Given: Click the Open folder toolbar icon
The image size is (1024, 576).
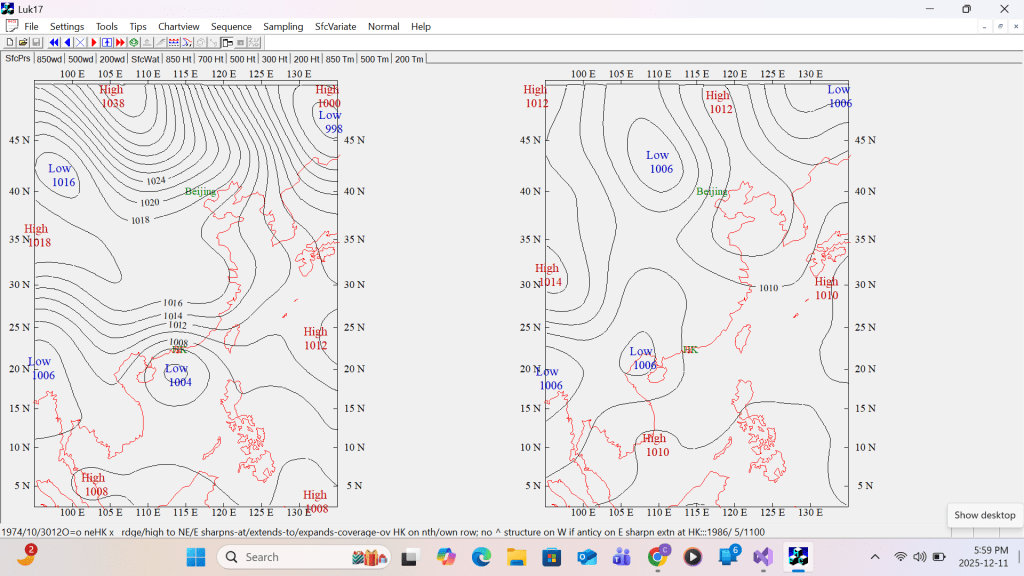Looking at the screenshot, I should [23, 43].
